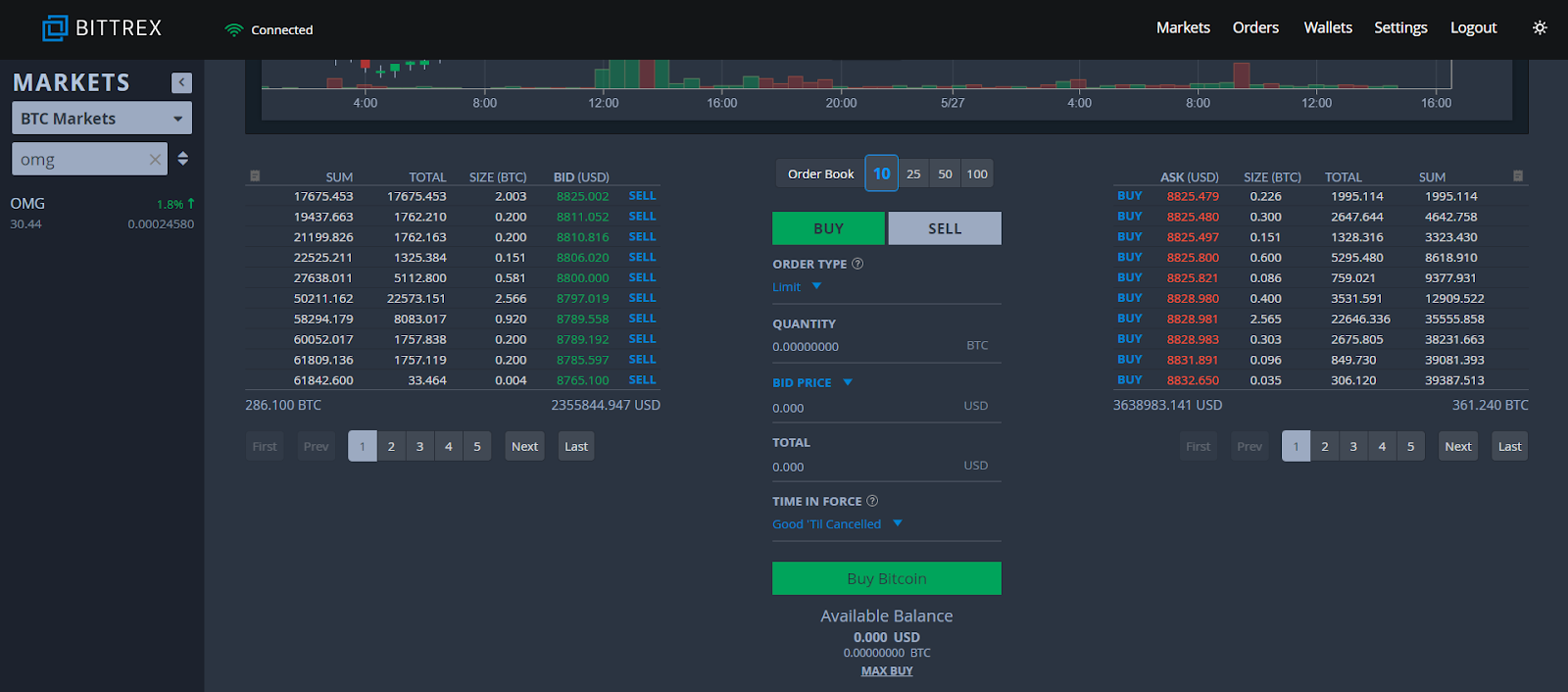Click bid price 8797.019
This screenshot has width=1568, height=692.
[x=583, y=299]
